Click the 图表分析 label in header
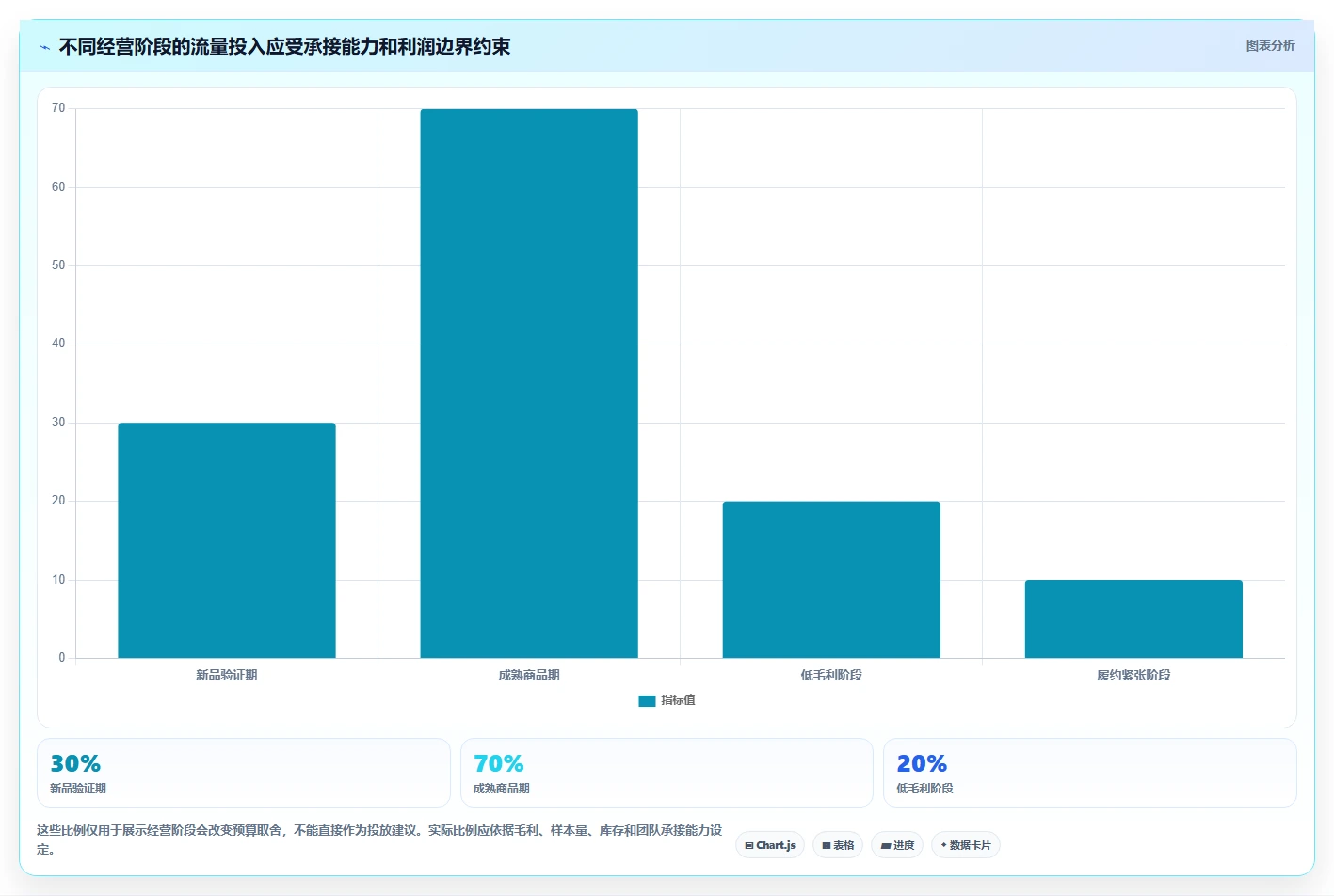 [x=1270, y=45]
